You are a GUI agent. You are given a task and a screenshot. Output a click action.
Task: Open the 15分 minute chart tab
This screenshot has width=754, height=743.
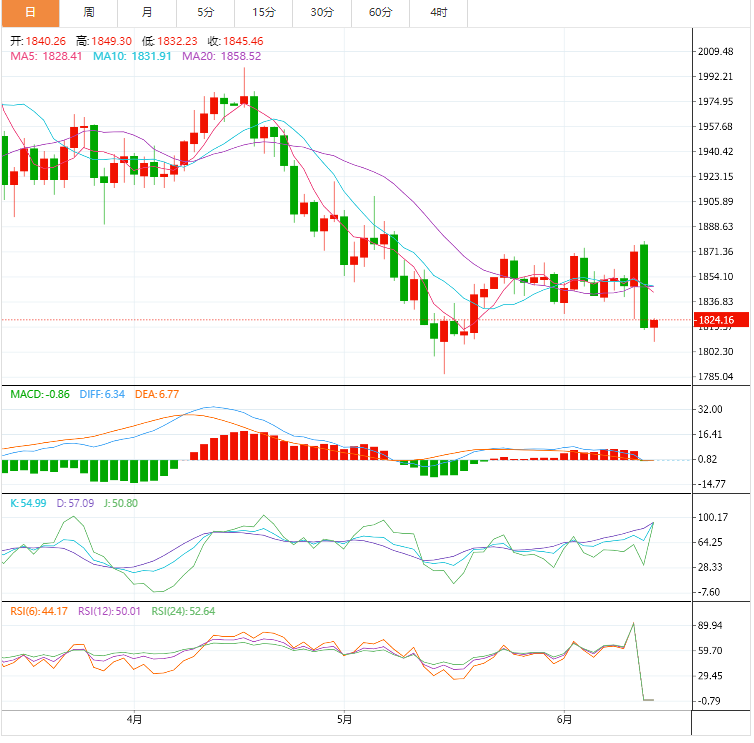tap(264, 13)
